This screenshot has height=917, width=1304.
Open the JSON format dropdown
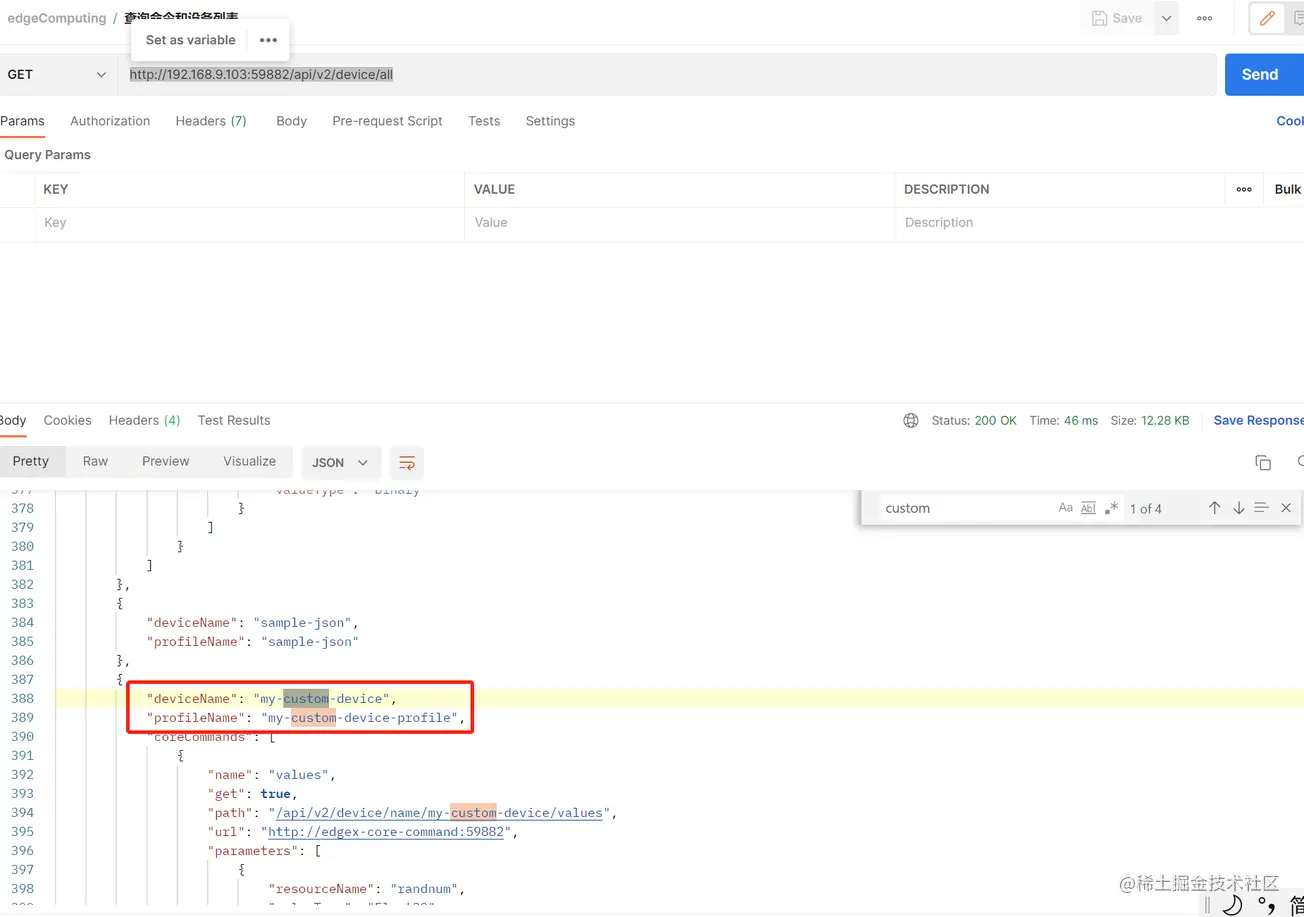(x=341, y=463)
